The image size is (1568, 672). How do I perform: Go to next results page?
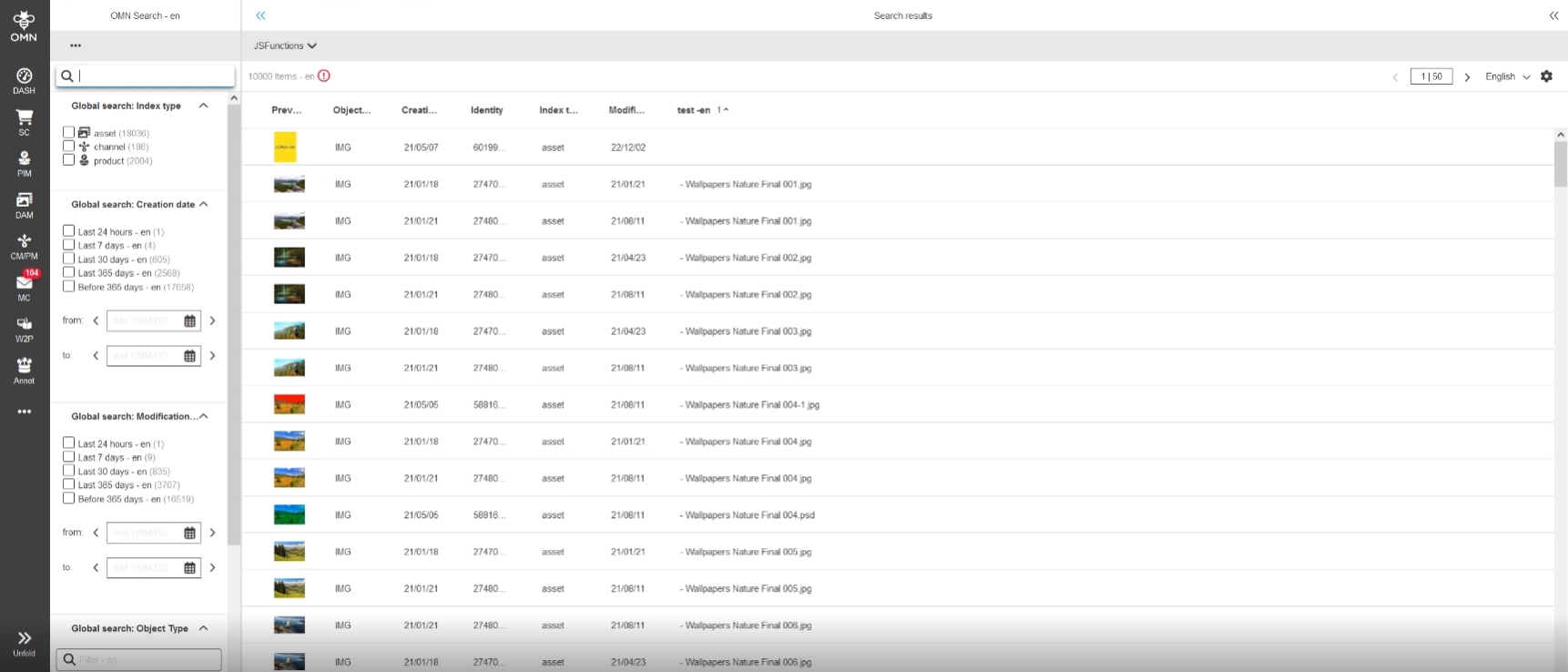(x=1467, y=77)
